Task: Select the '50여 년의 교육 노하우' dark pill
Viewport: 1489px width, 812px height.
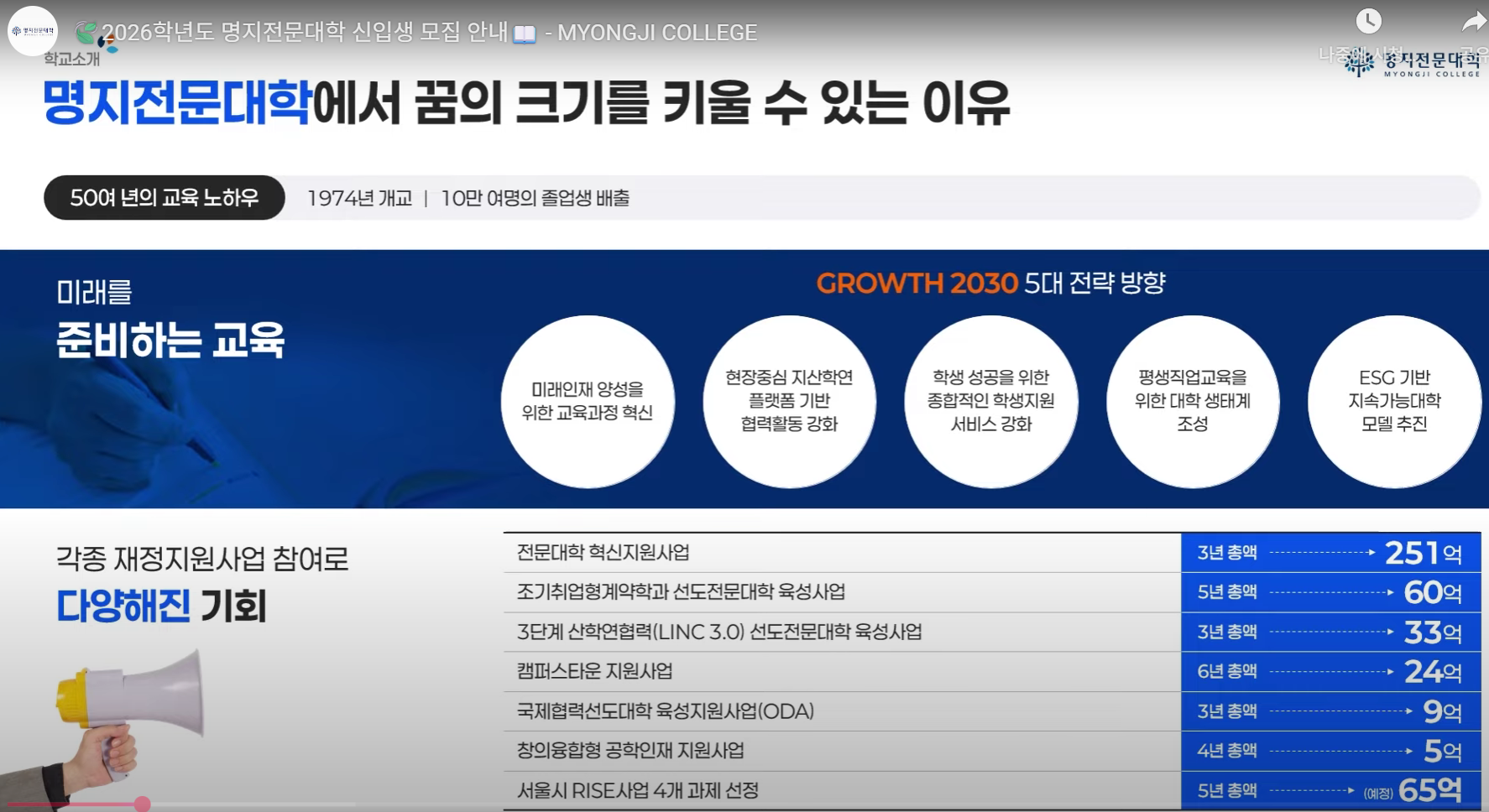Action: tap(165, 198)
